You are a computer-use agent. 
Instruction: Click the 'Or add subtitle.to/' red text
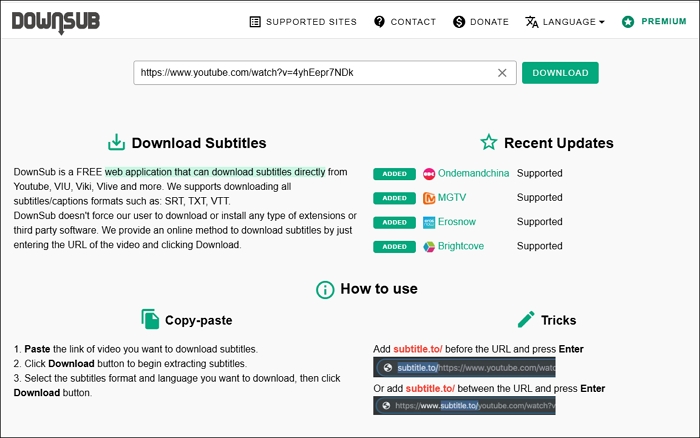(x=430, y=388)
